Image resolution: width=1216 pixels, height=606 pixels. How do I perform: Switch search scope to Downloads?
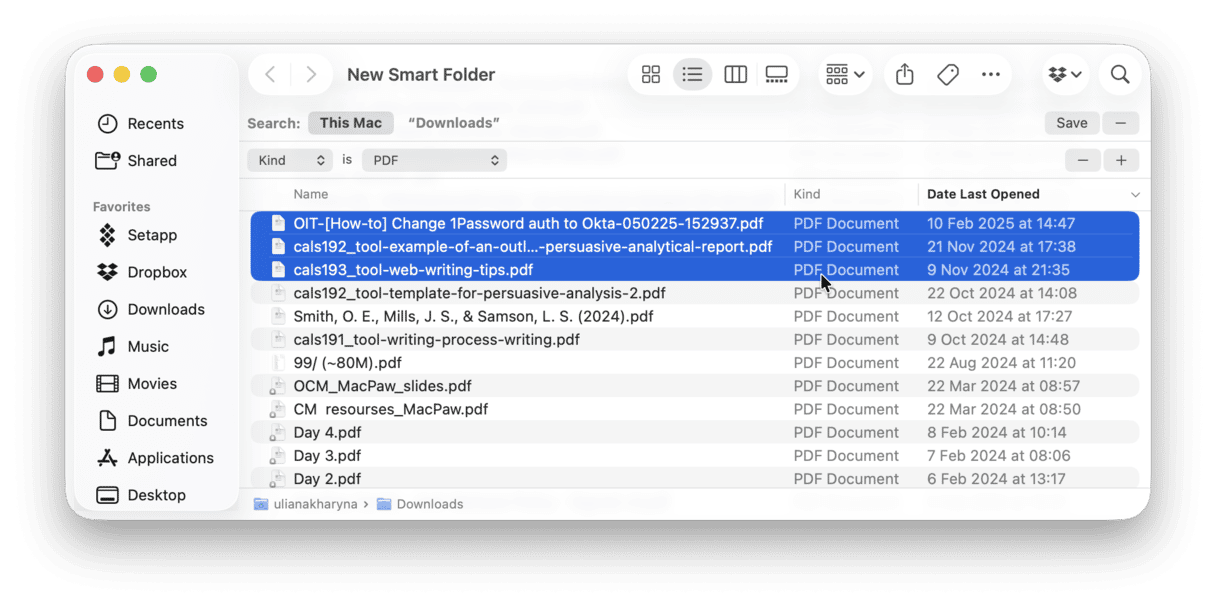pyautogui.click(x=454, y=122)
